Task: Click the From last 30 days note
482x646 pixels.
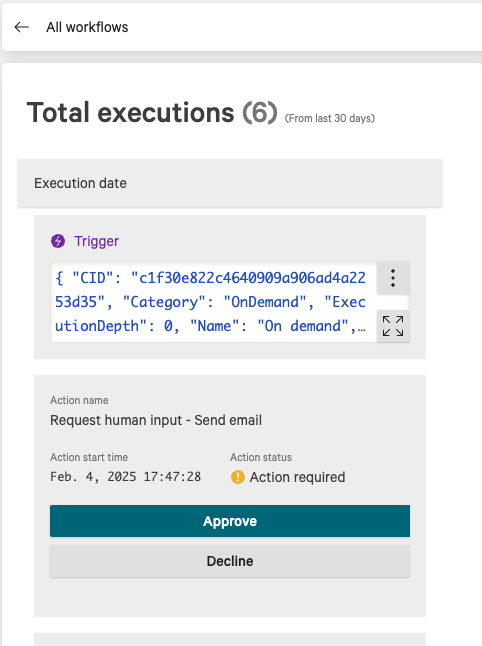Action: tap(330, 118)
